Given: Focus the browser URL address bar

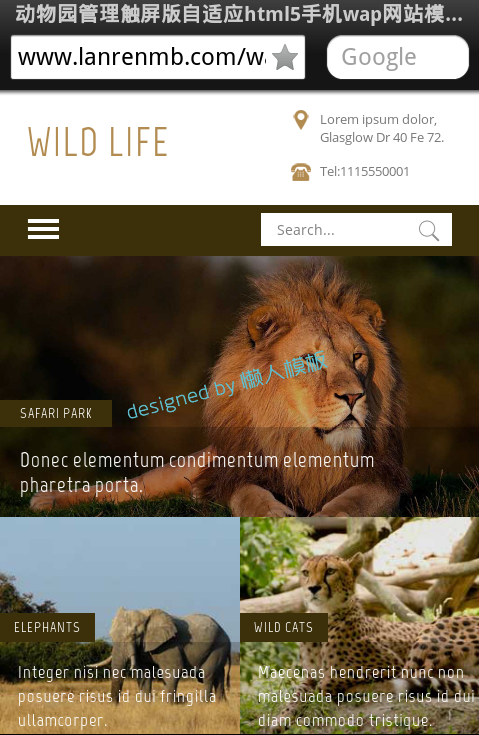Looking at the screenshot, I should pyautogui.click(x=158, y=57).
